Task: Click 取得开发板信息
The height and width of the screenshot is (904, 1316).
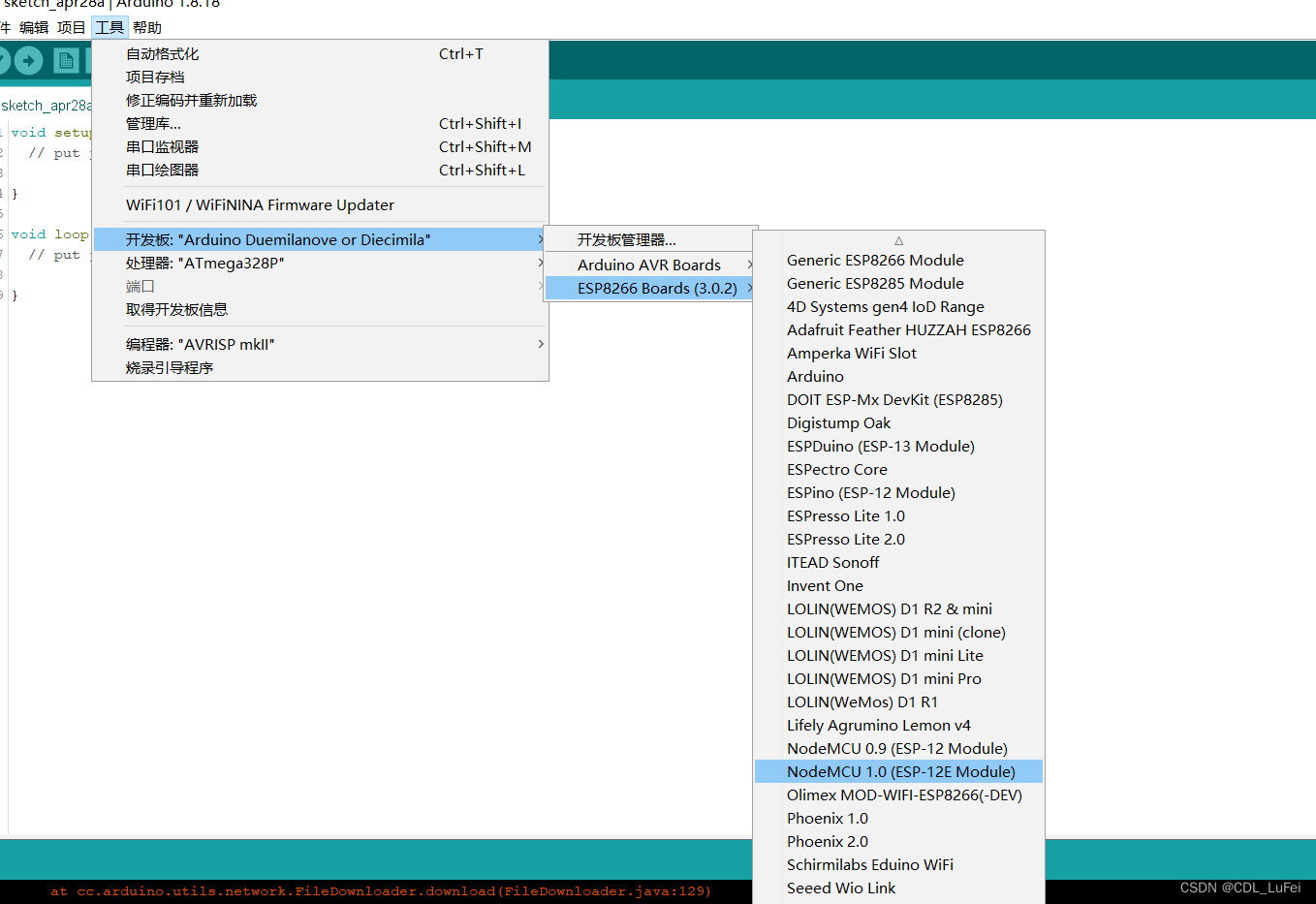Action: (321, 310)
